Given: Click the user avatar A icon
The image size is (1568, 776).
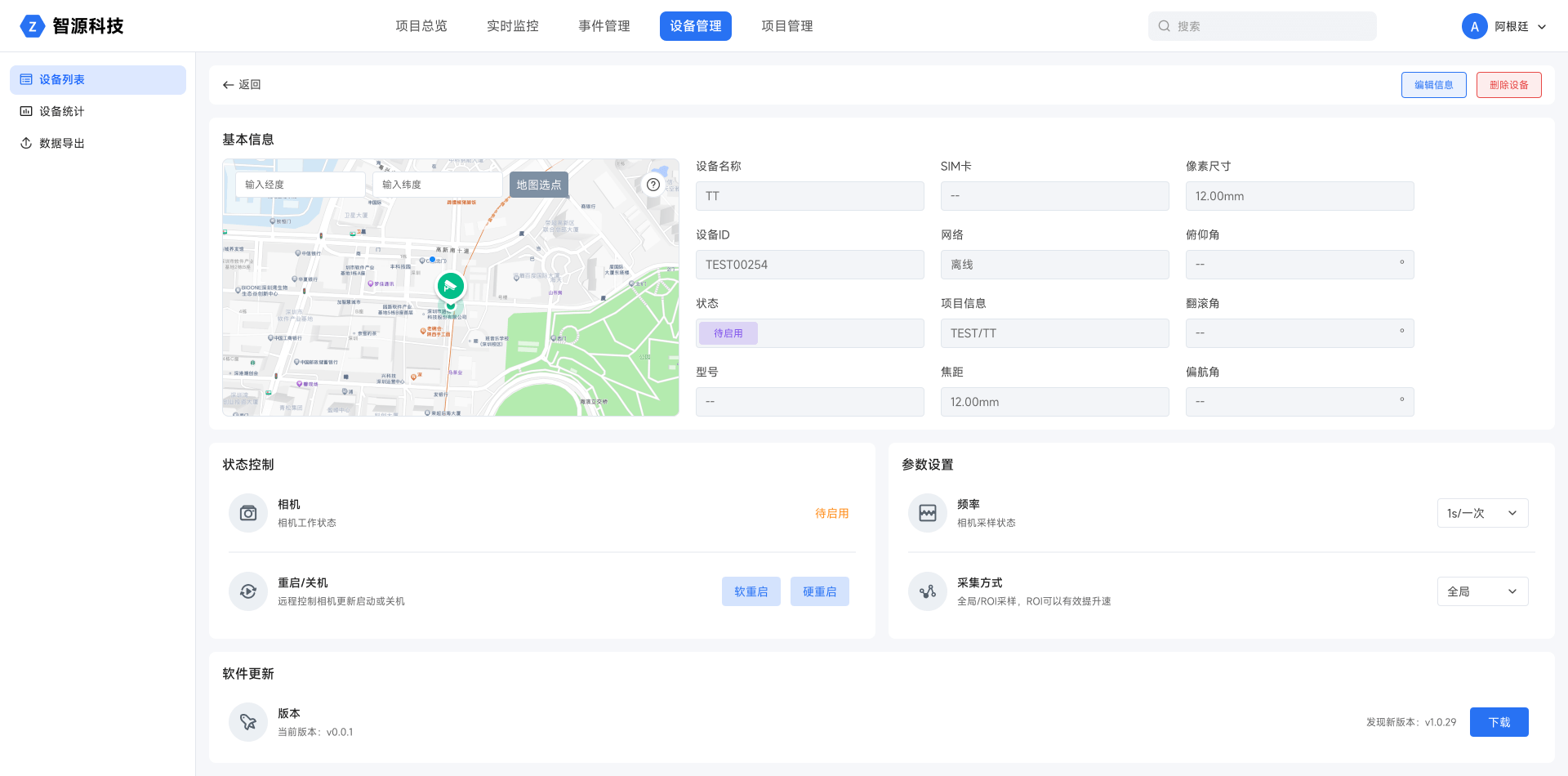Looking at the screenshot, I should [1474, 26].
